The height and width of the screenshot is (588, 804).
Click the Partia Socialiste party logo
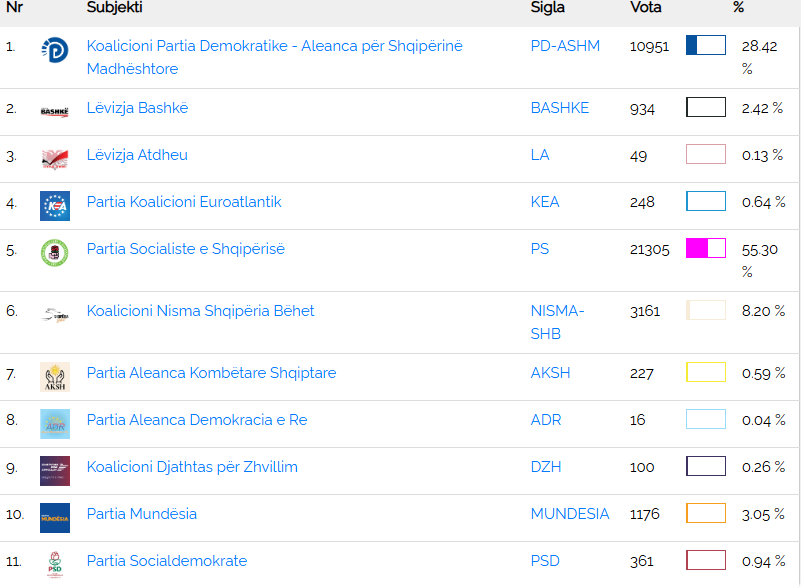tap(54, 253)
